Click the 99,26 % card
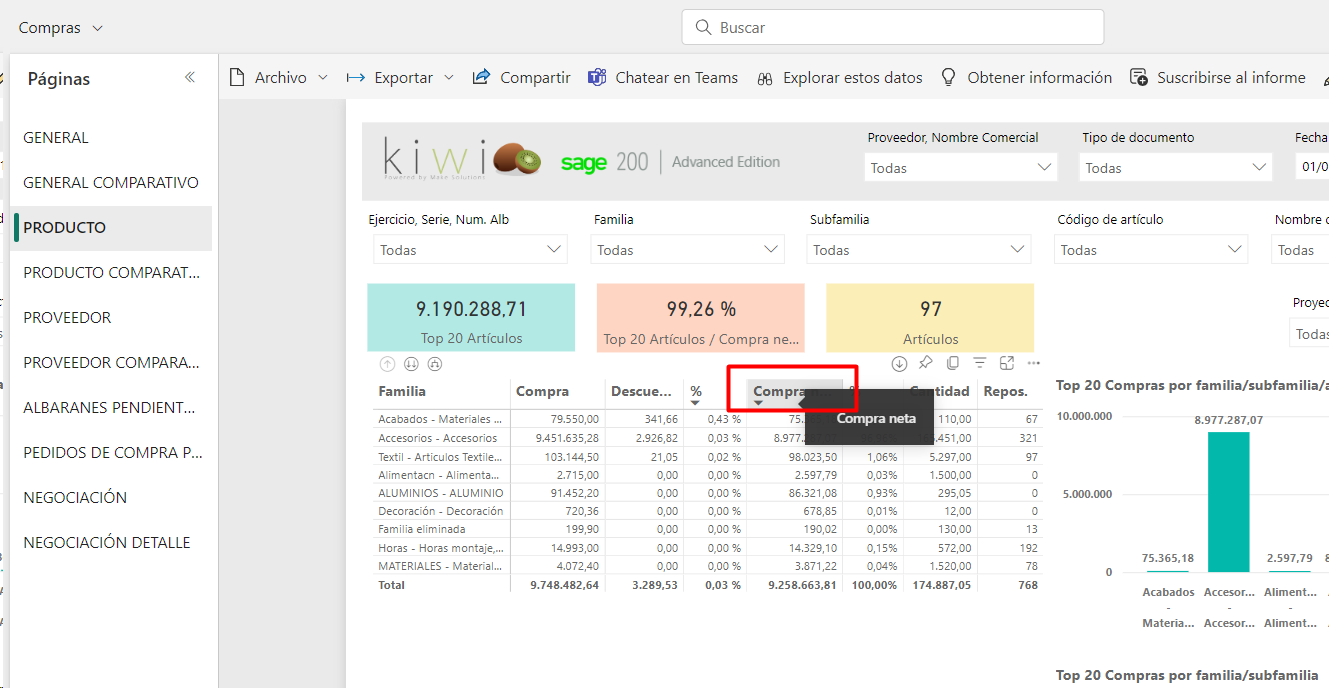The height and width of the screenshot is (688, 1329). (x=701, y=317)
